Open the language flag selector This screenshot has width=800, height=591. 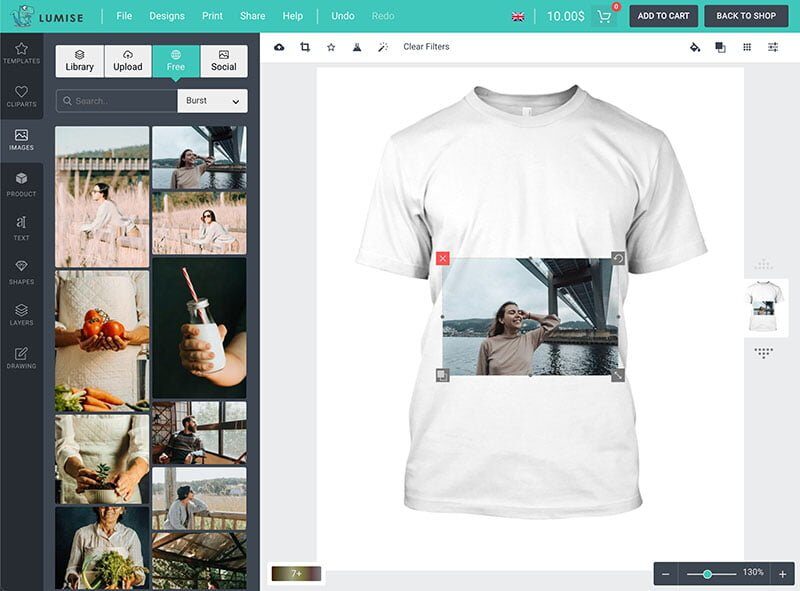point(518,16)
